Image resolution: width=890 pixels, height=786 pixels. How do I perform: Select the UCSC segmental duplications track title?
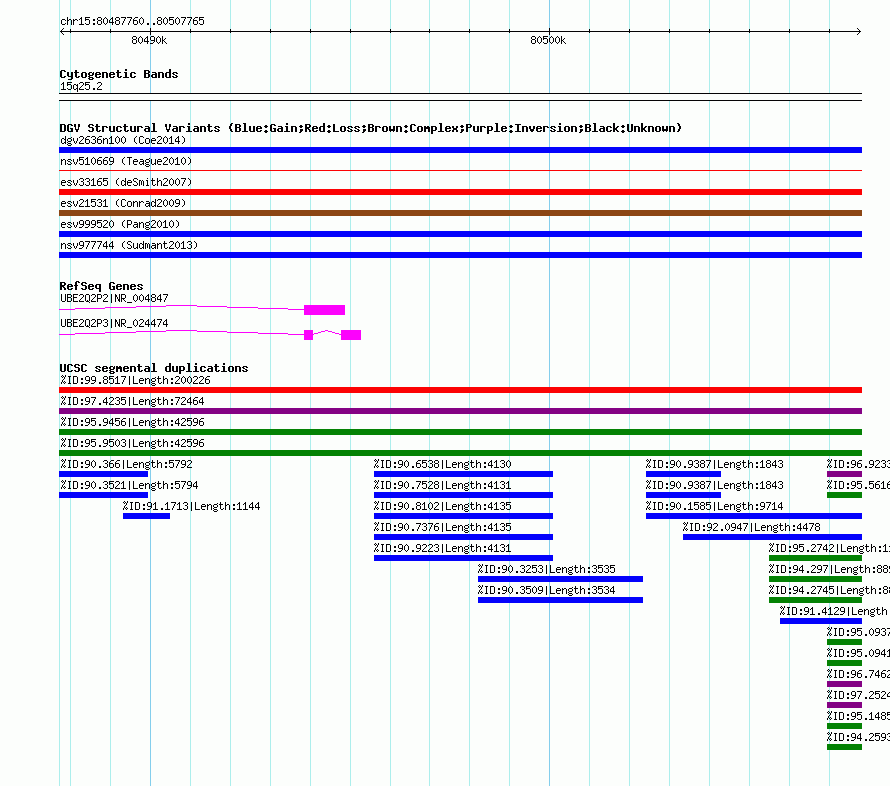(x=154, y=368)
